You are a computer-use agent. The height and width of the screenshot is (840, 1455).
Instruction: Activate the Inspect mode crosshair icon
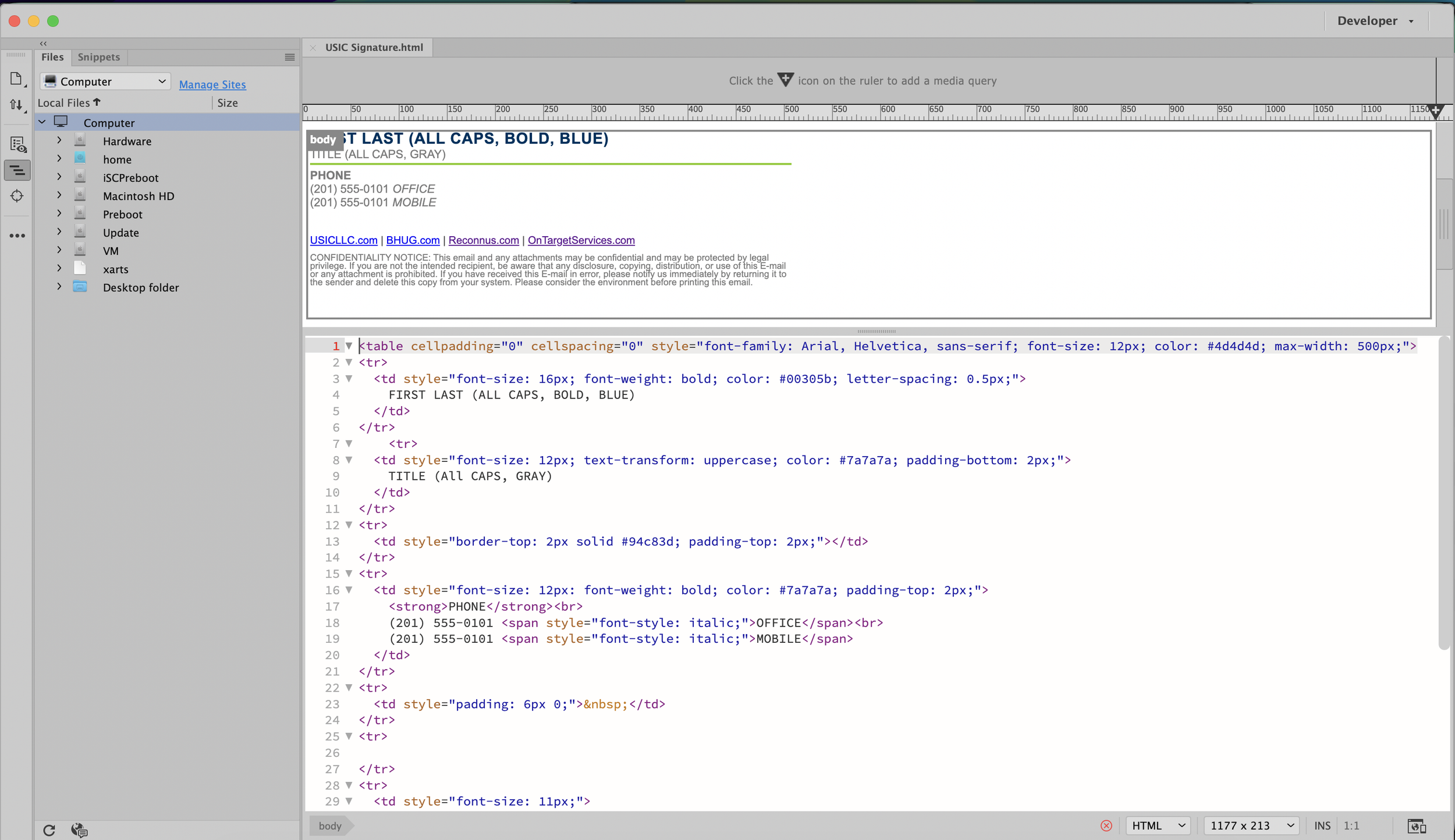(x=17, y=196)
